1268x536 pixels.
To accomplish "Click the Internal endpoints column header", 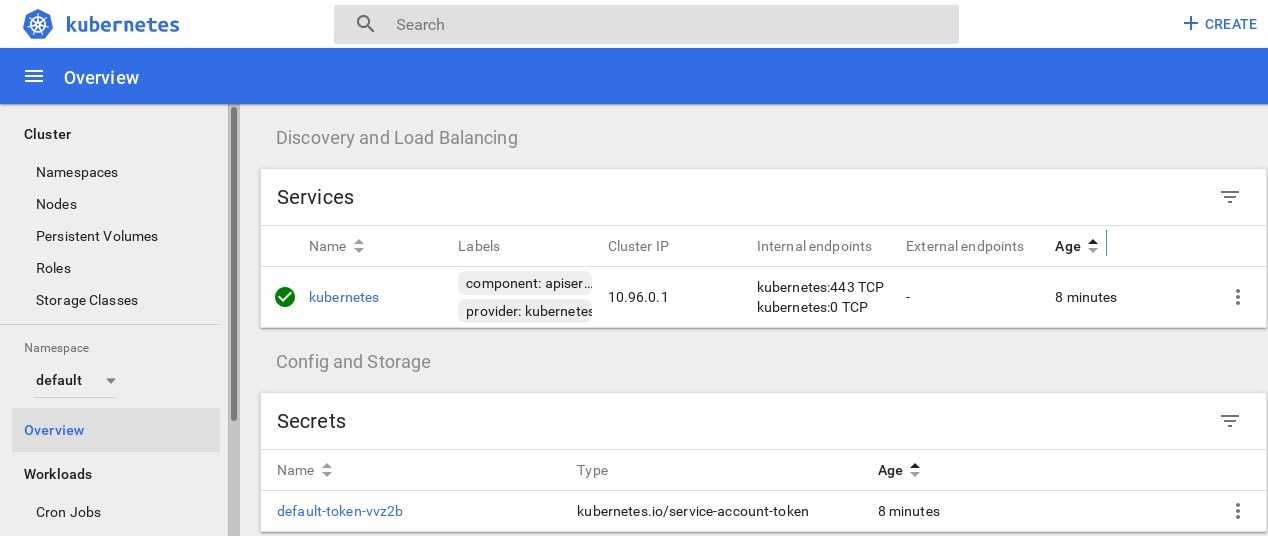I will 814,246.
